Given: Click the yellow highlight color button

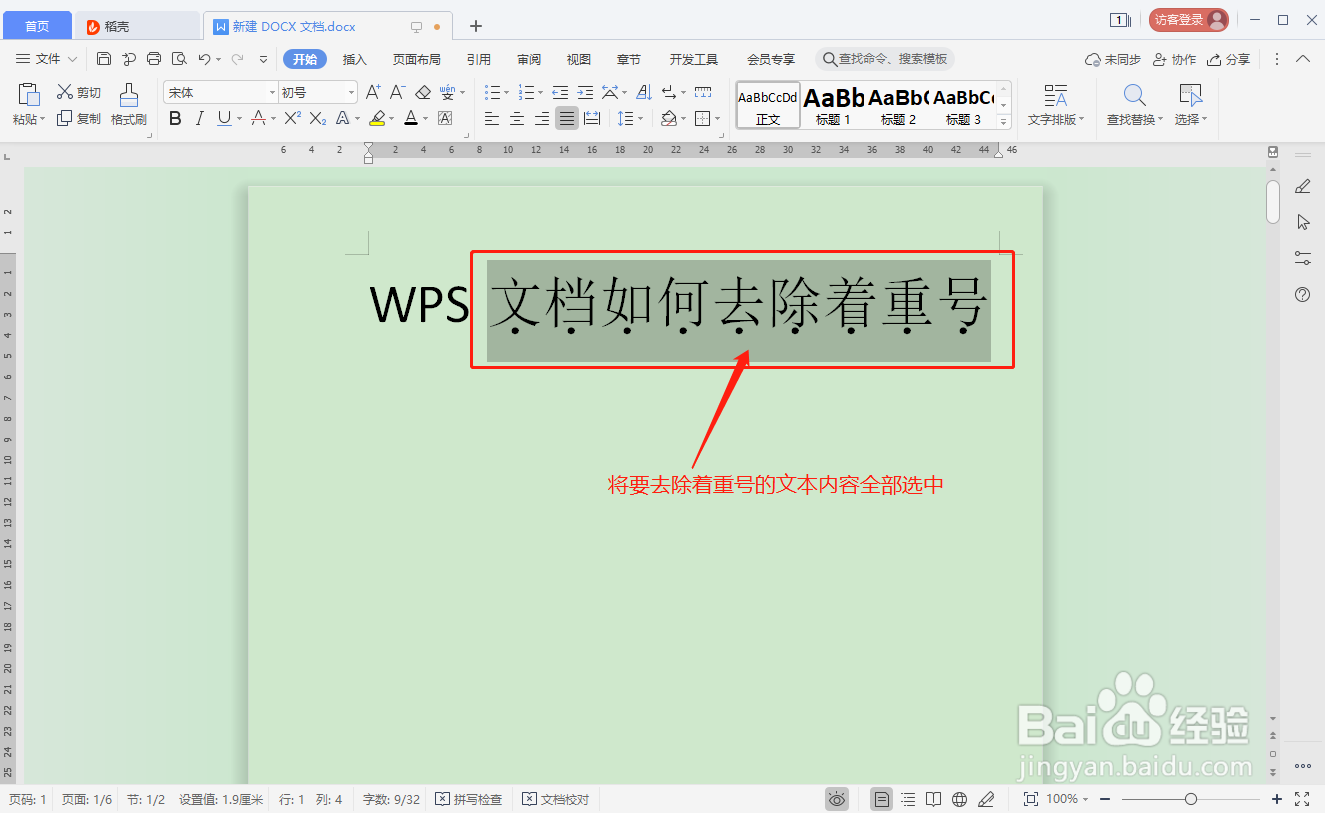Looking at the screenshot, I should coord(377,118).
